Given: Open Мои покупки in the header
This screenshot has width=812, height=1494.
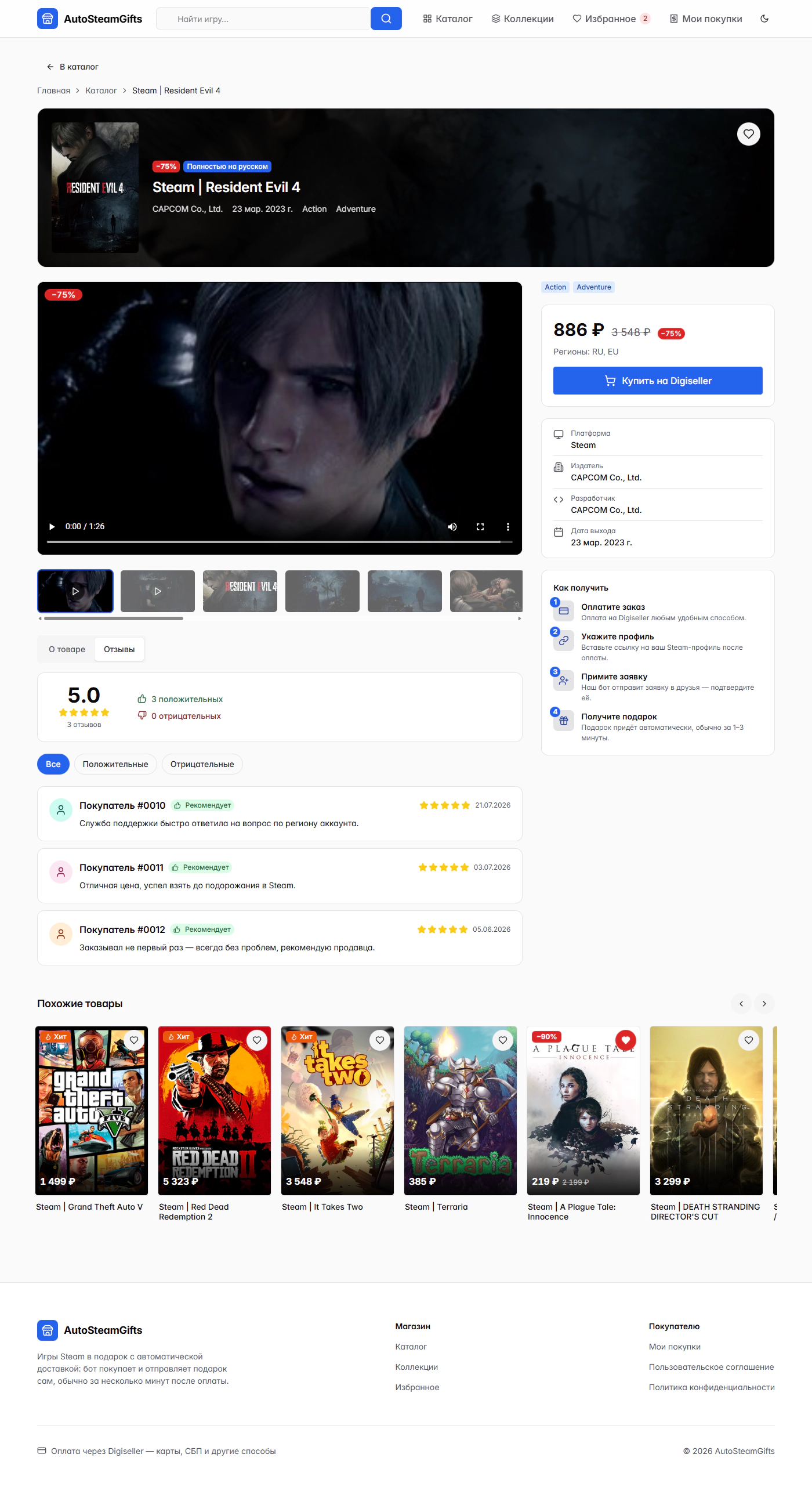Looking at the screenshot, I should pos(706,19).
